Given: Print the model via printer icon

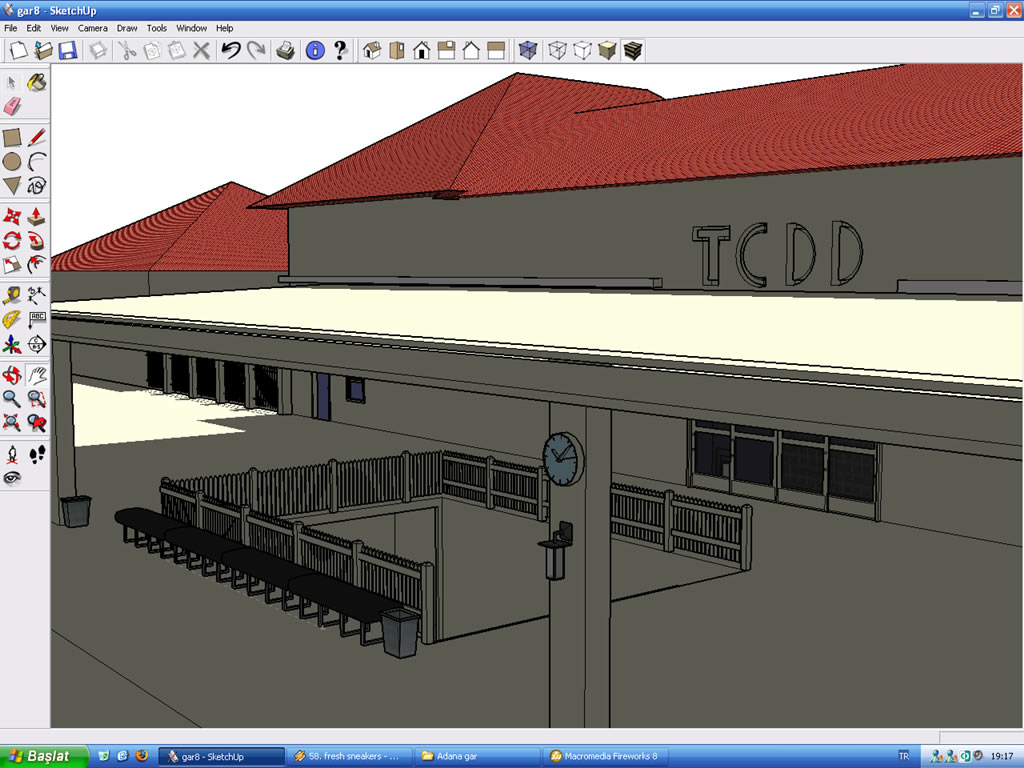Looking at the screenshot, I should coord(285,50).
